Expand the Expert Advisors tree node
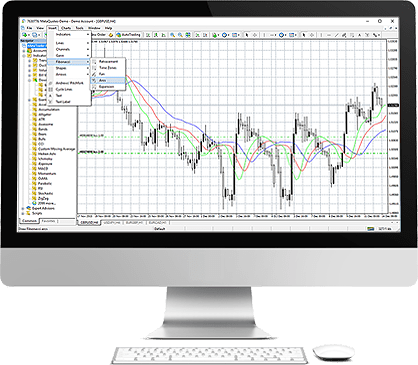This screenshot has width=418, height=365. 23,208
